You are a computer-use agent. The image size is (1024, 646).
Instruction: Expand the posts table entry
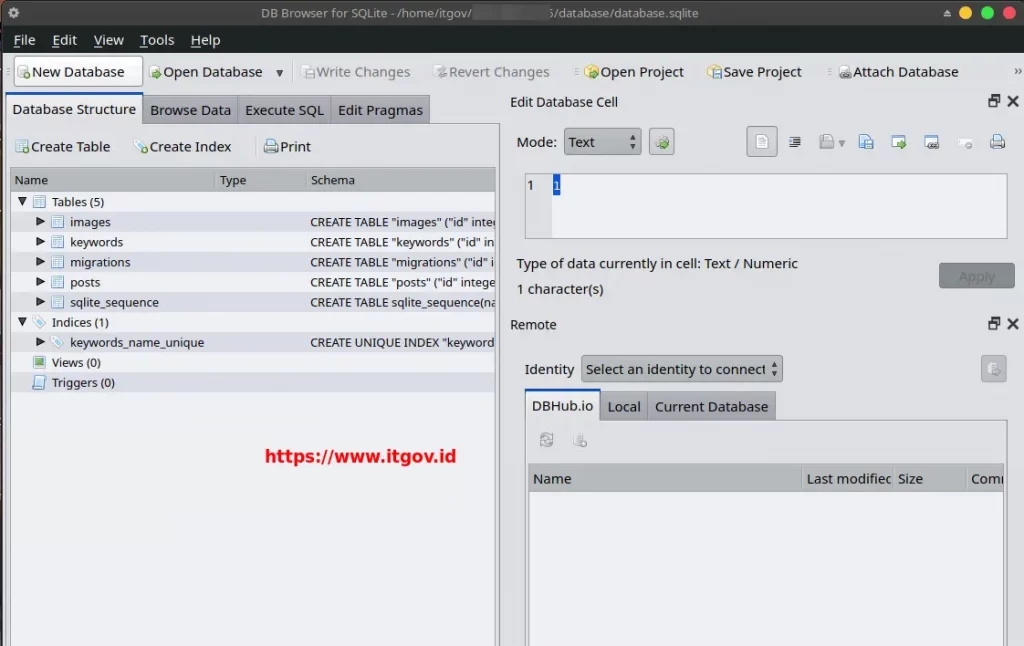click(x=39, y=282)
